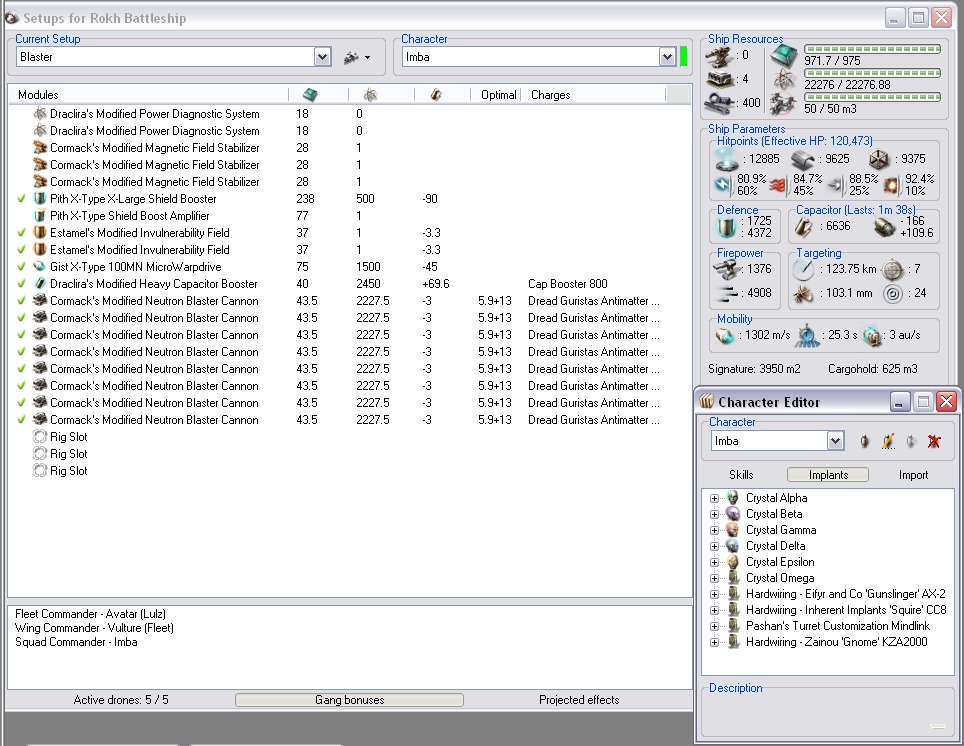The width and height of the screenshot is (964, 746).
Task: Click the CPU resource icon in Ship Resources
Action: coord(784,57)
